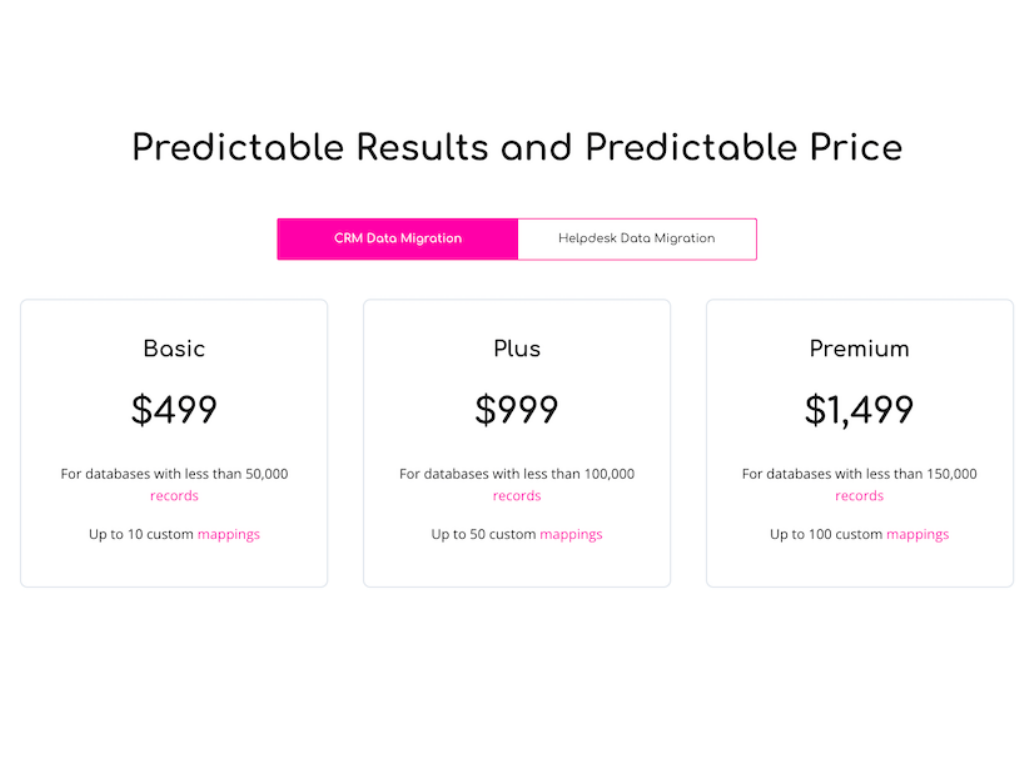Viewport: 1024px width, 768px height.
Task: Click the Plus plan title
Action: point(517,349)
